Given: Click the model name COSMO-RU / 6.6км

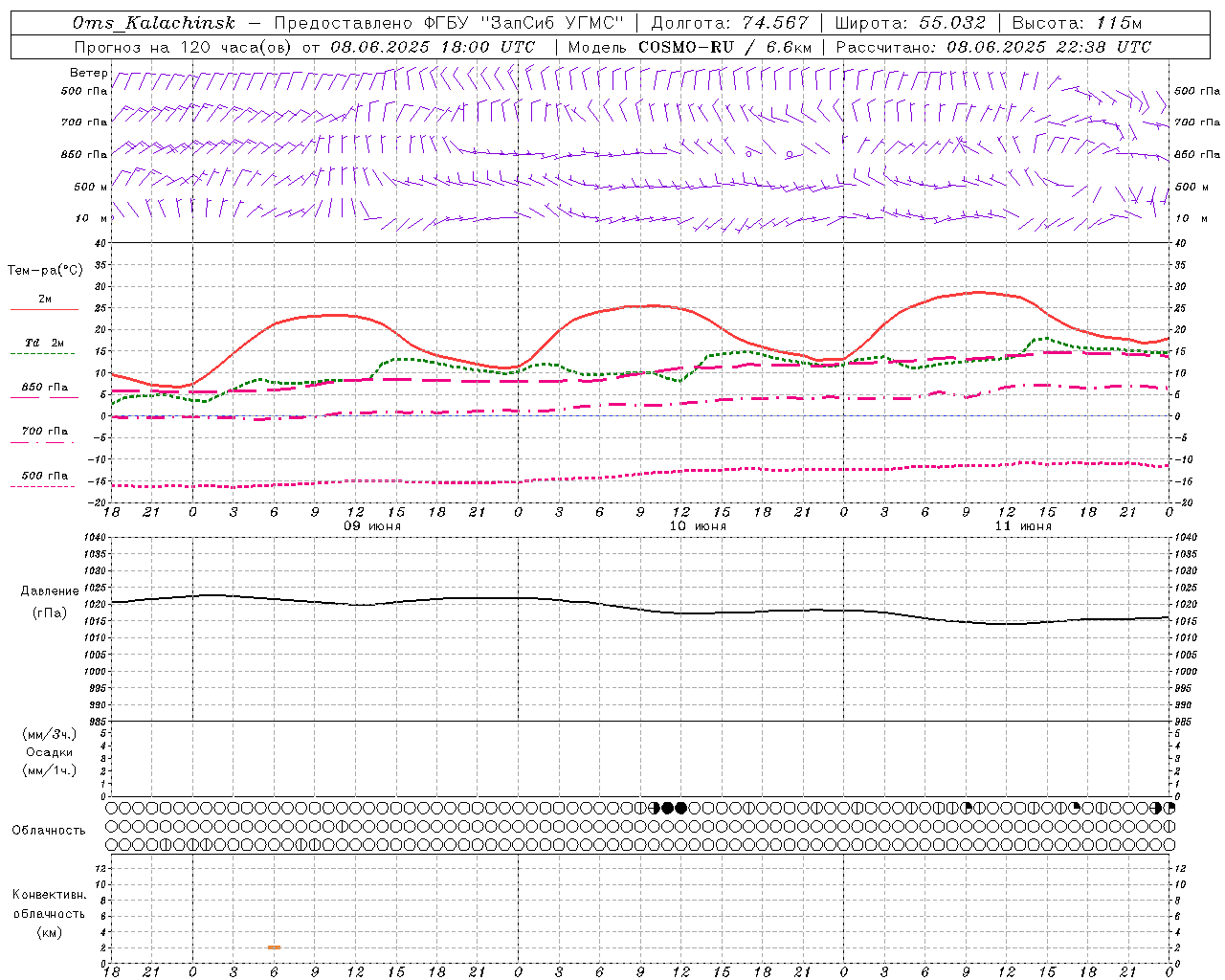Looking at the screenshot, I should 724,47.
